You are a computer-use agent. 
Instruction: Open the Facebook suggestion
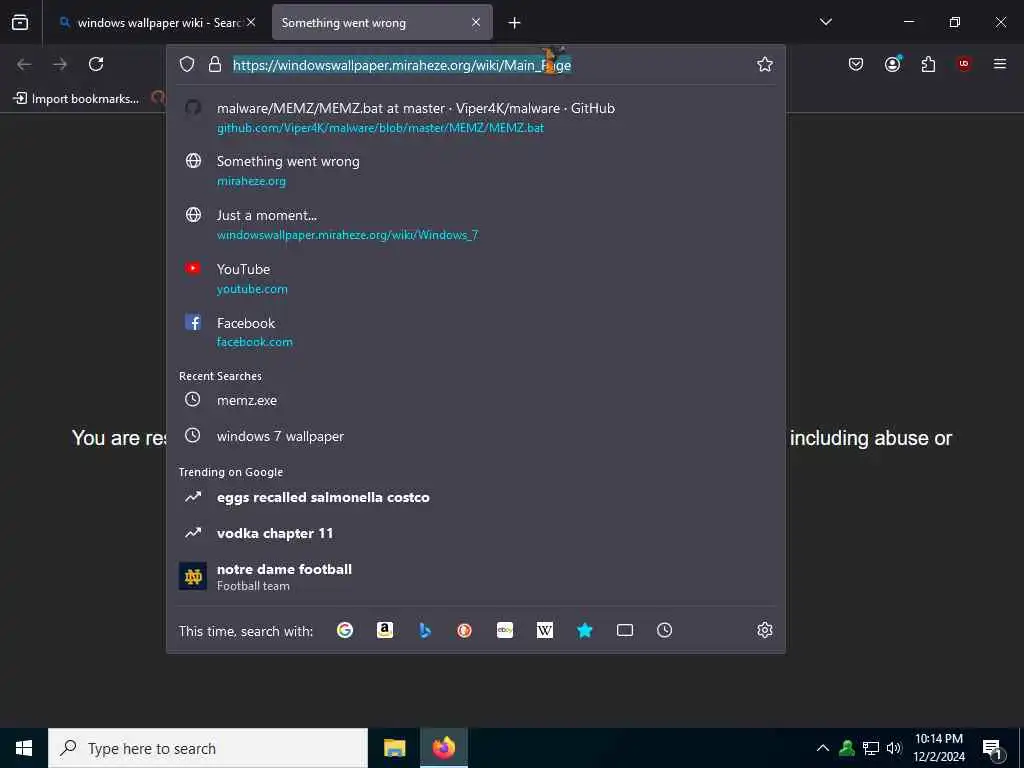click(475, 332)
